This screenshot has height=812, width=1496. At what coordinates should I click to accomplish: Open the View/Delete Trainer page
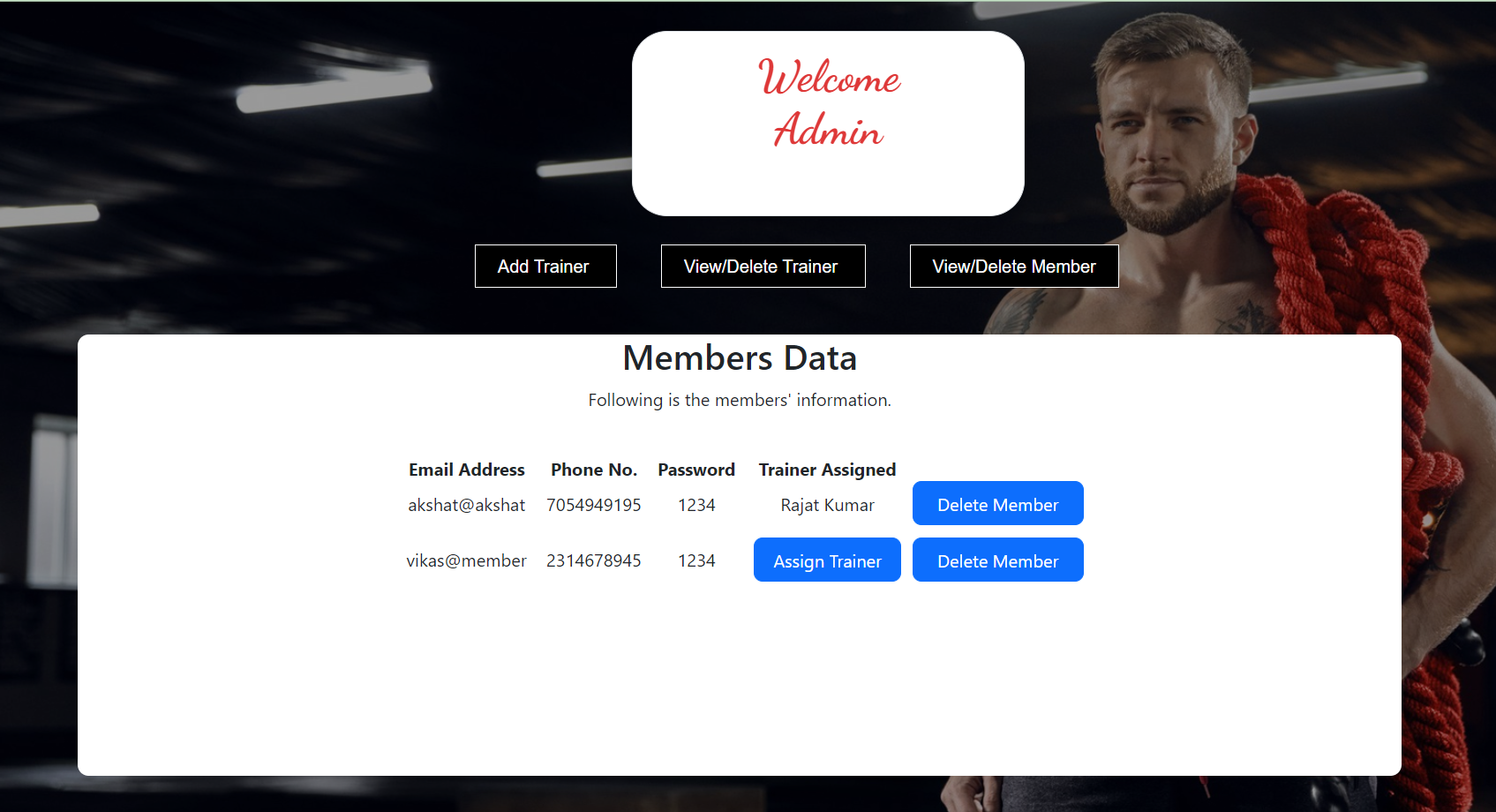(762, 266)
